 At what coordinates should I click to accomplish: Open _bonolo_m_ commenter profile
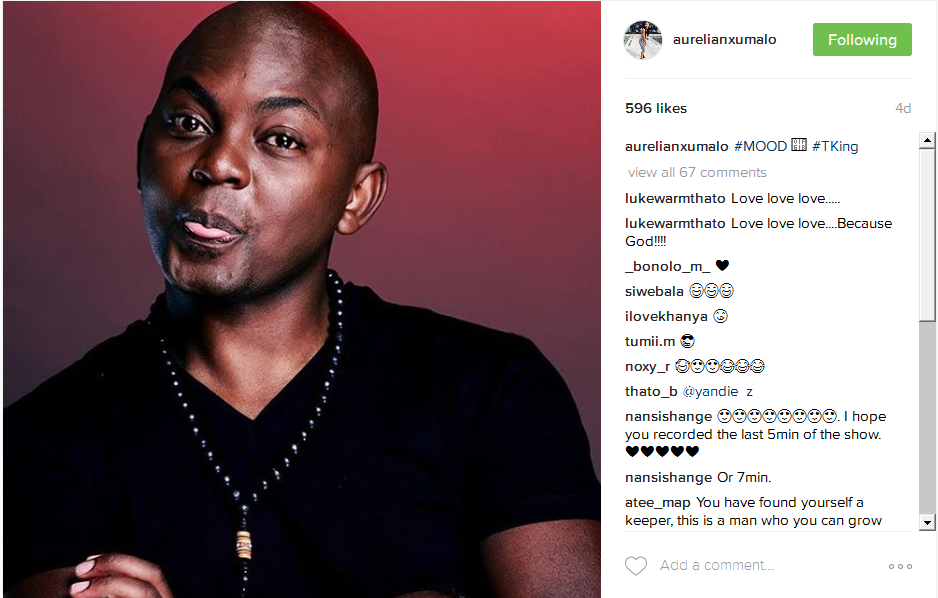coord(668,267)
